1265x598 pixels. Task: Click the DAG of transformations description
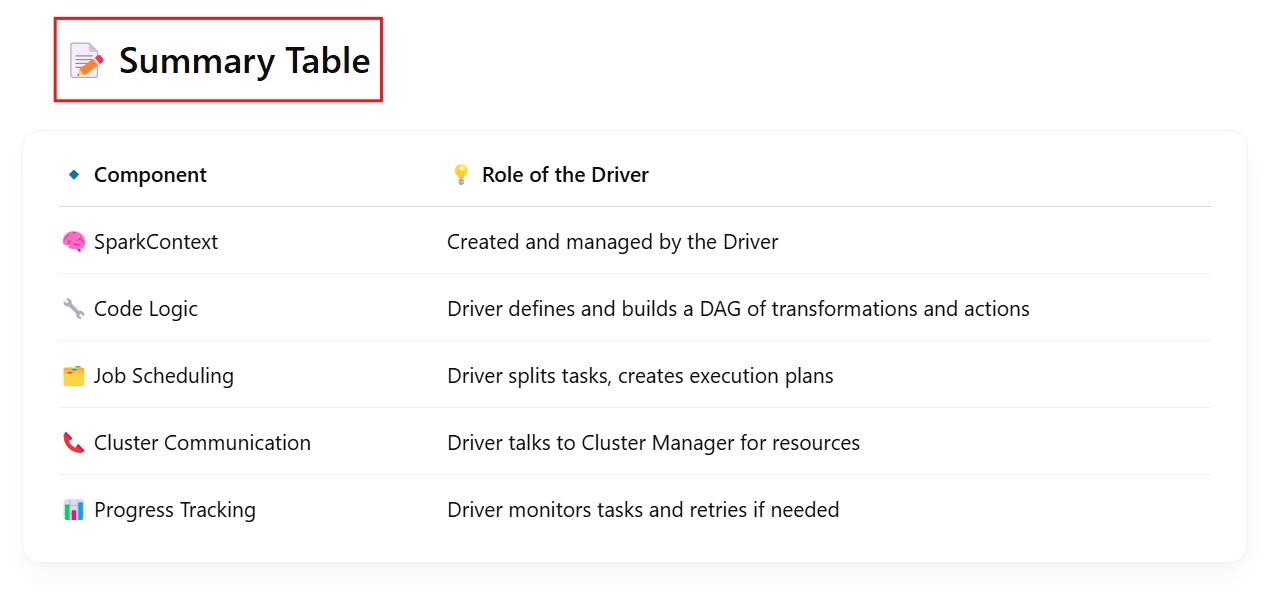pos(738,309)
